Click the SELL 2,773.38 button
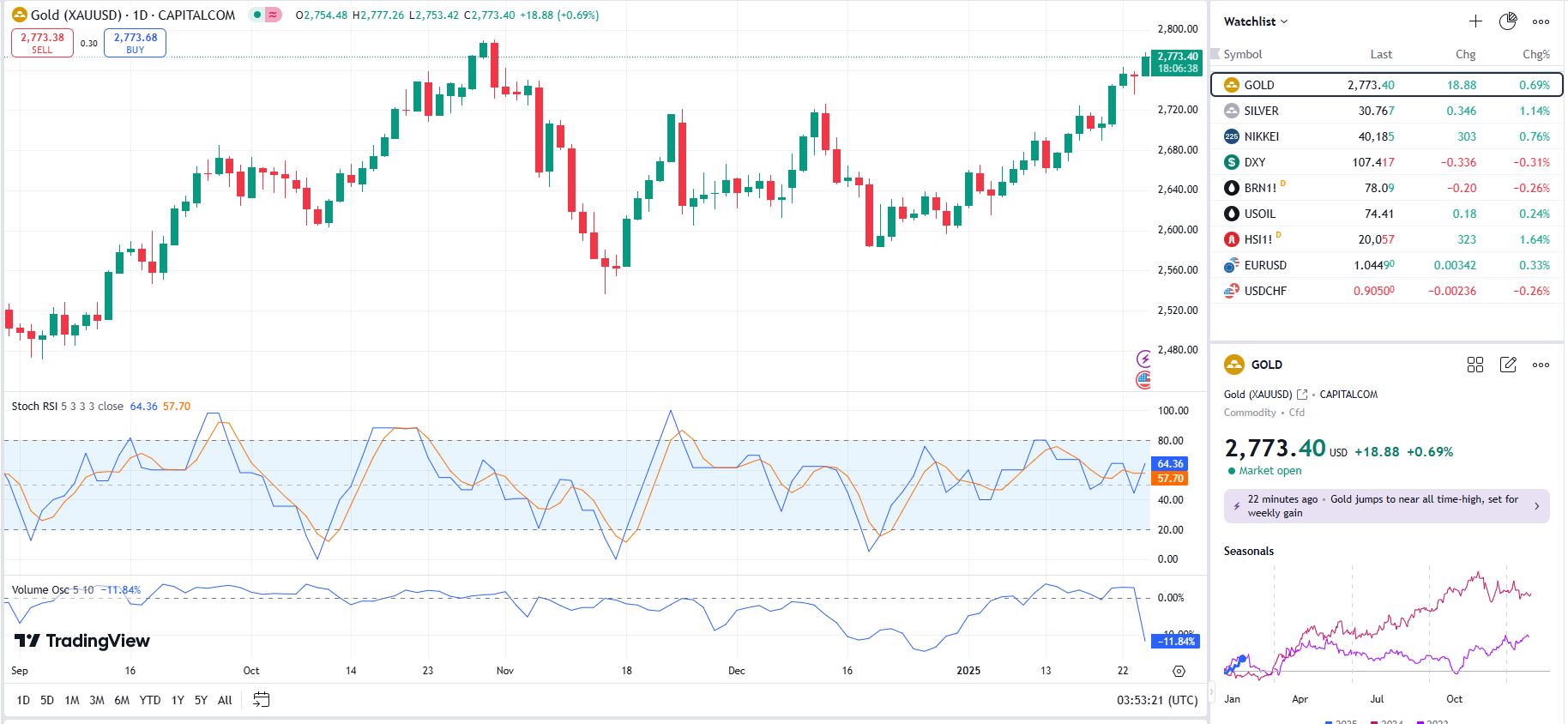This screenshot has width=1568, height=724. pyautogui.click(x=42, y=43)
